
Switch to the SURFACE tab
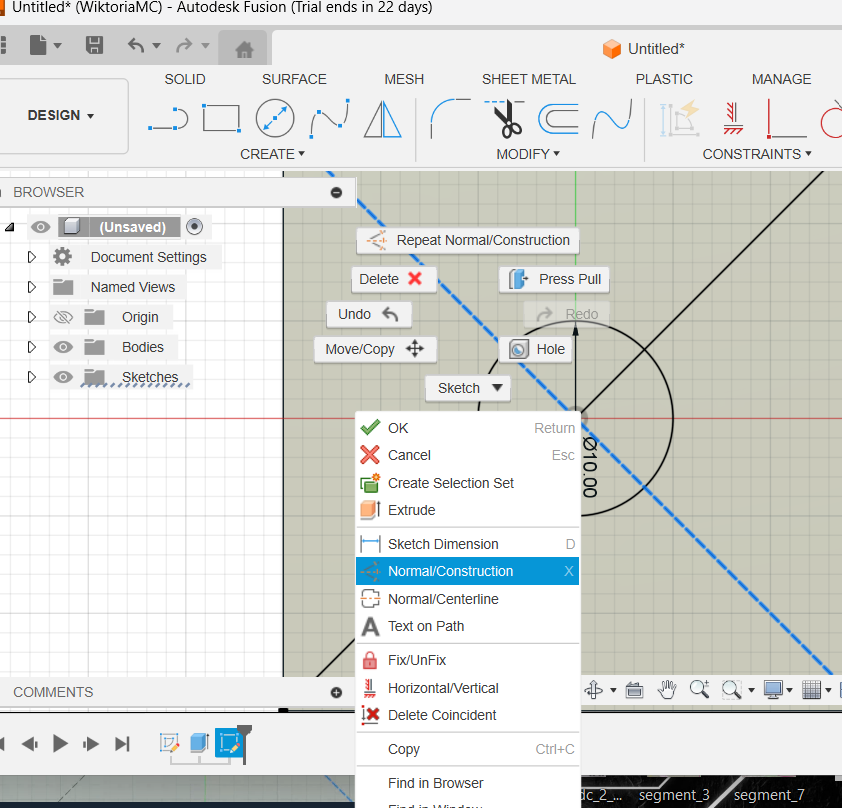pos(294,79)
